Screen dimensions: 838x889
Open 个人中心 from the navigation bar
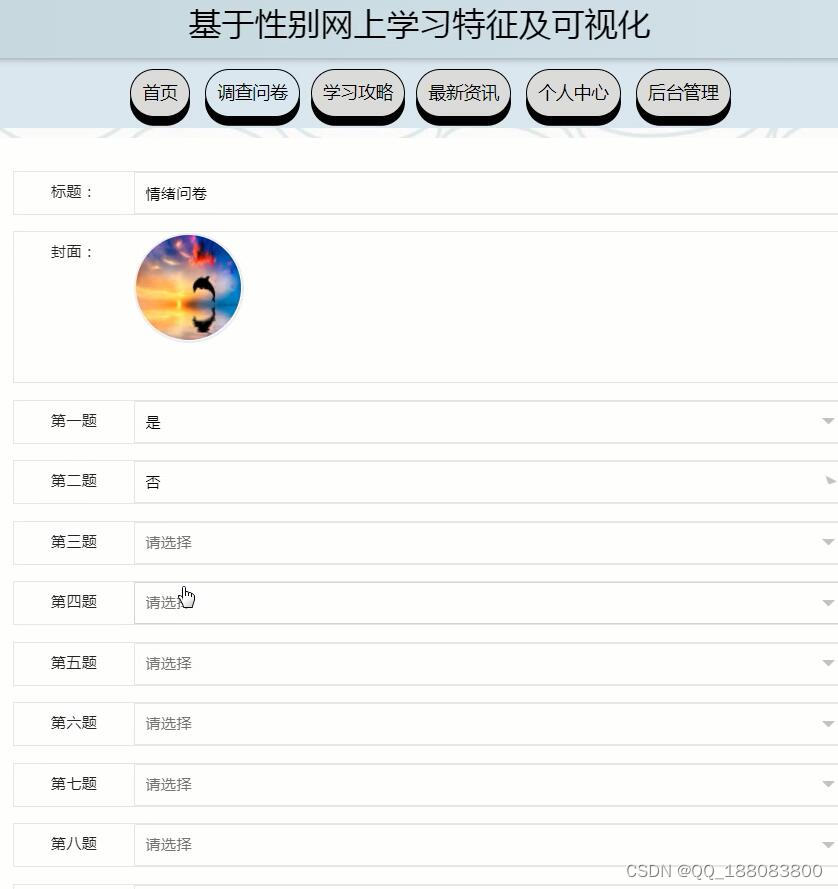[x=573, y=93]
